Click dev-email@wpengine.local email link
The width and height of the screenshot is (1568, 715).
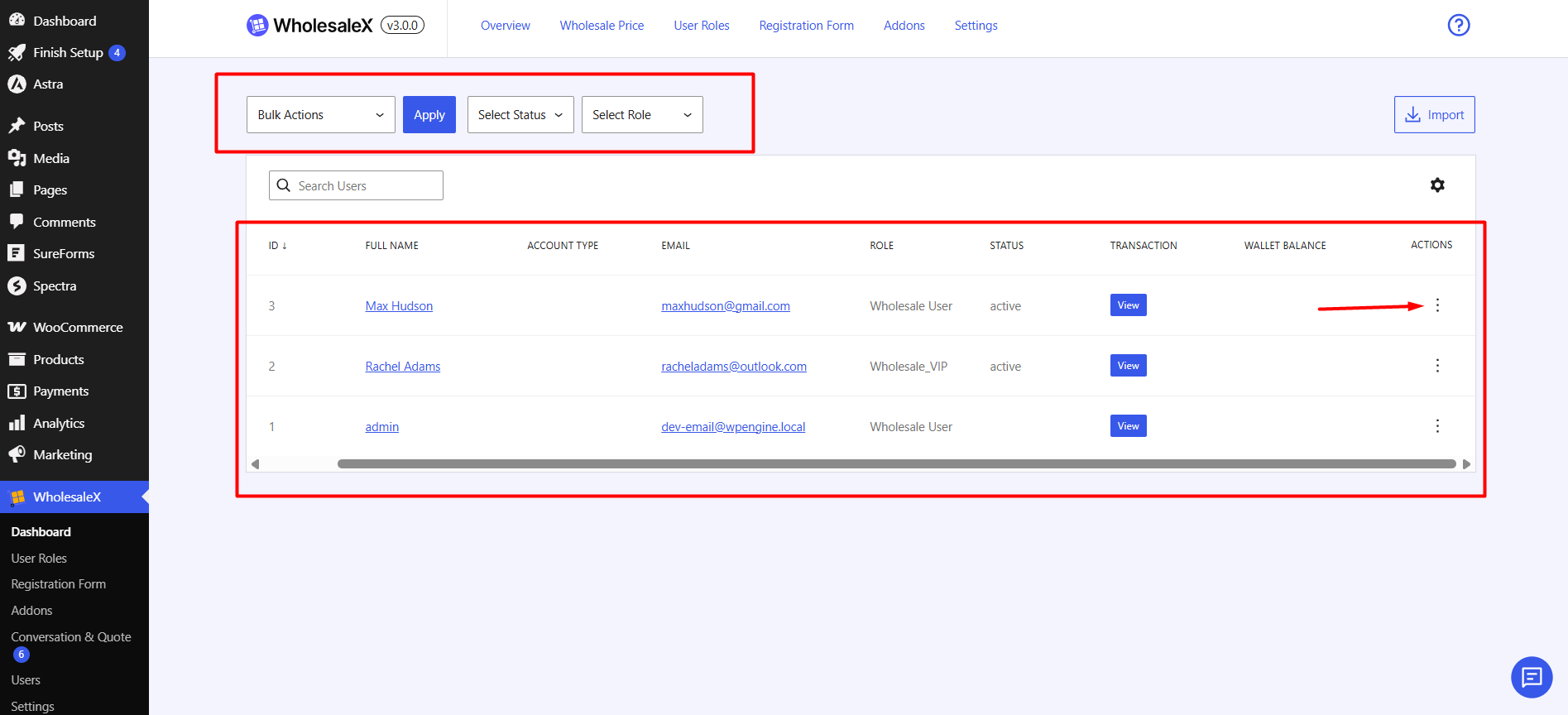click(x=733, y=427)
